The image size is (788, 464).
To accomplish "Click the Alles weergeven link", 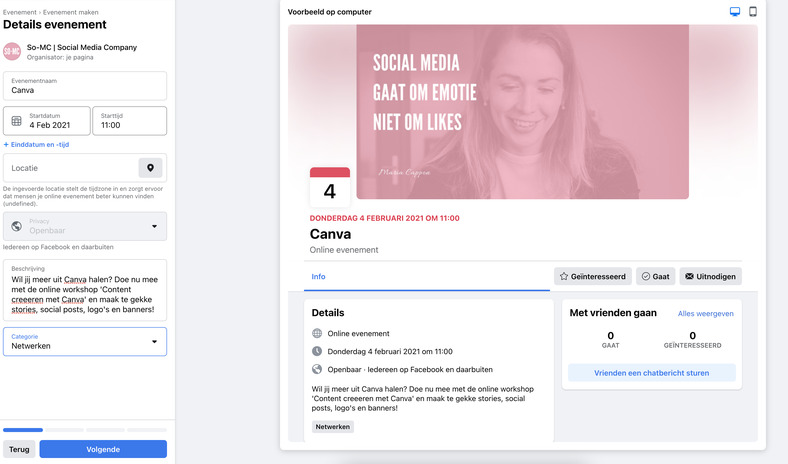I will 706,314.
